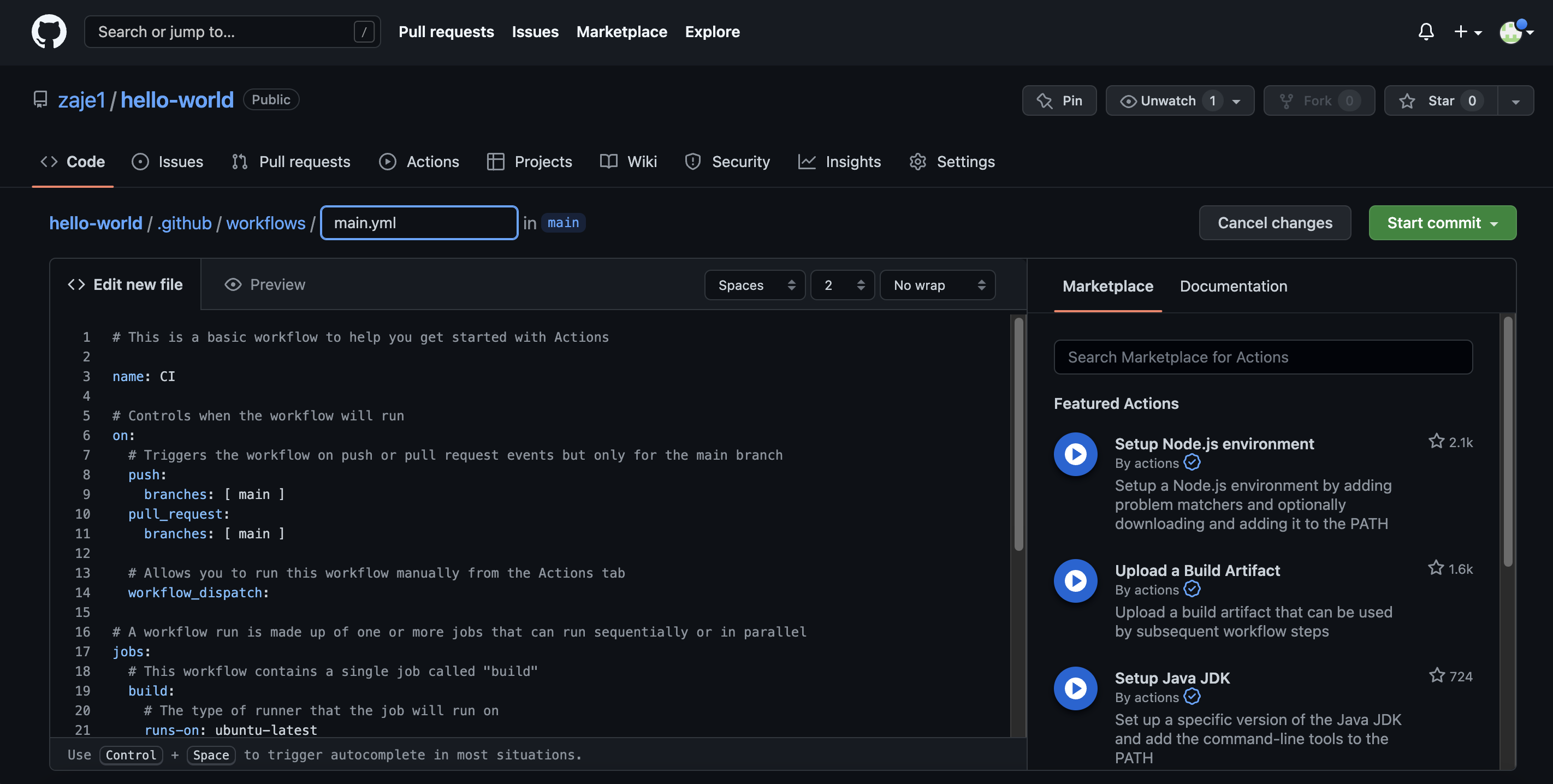Star the hello-world repository
1553x784 pixels.
tap(1439, 100)
